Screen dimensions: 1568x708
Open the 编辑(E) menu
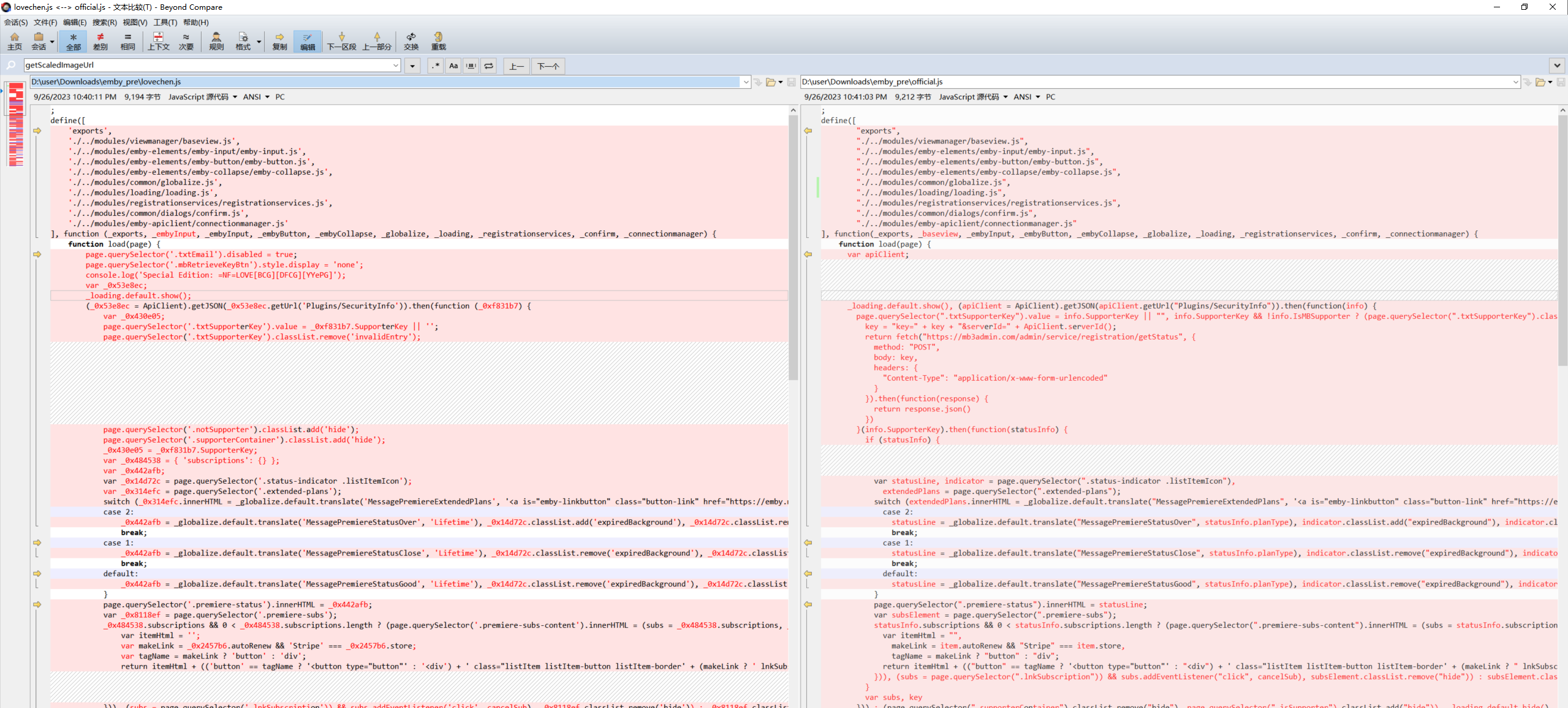75,22
